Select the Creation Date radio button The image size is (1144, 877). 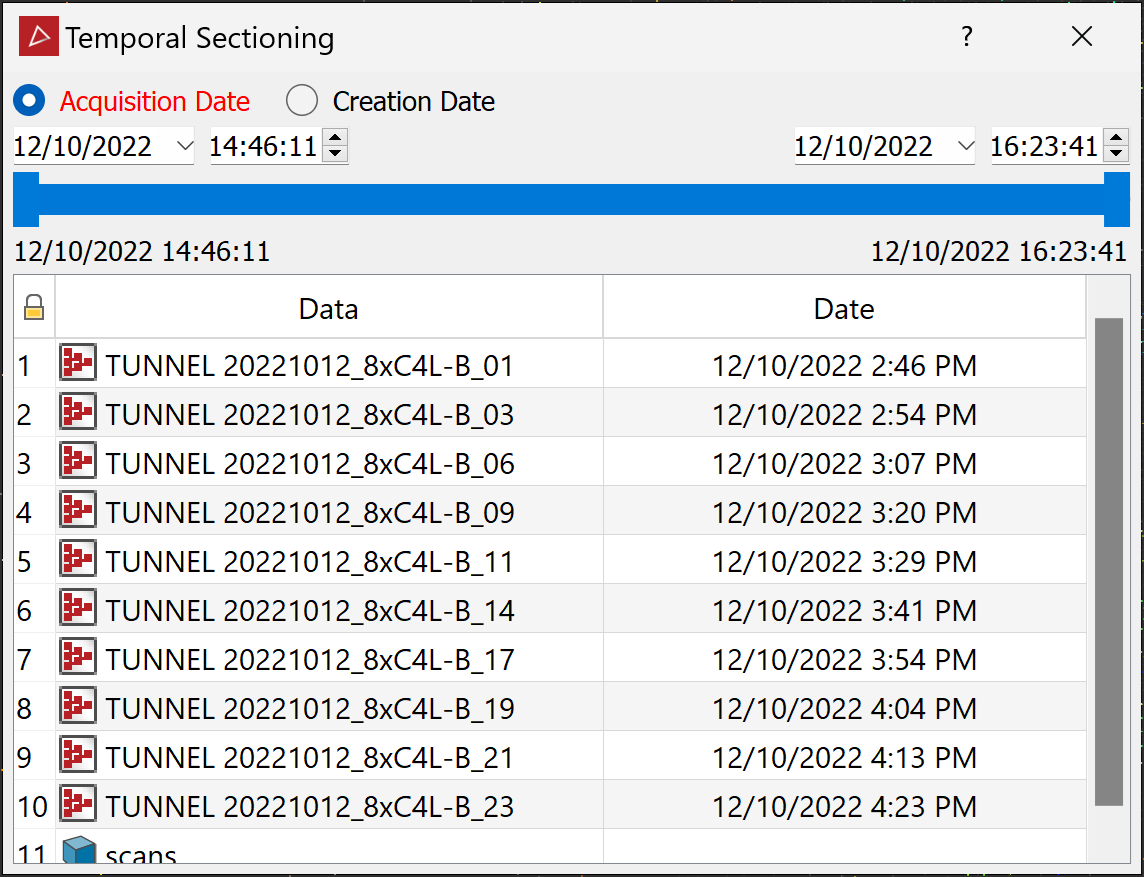(301, 101)
